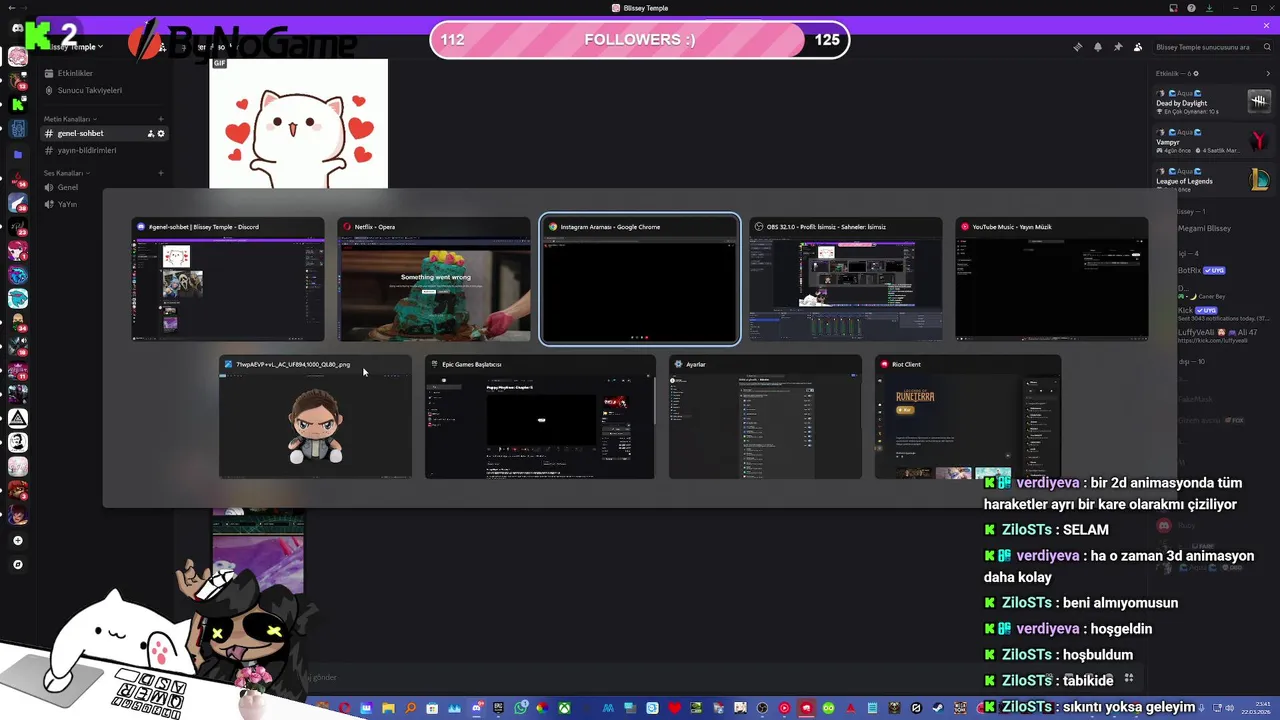Select the PNG image viewer window thumbnail

click(315, 417)
